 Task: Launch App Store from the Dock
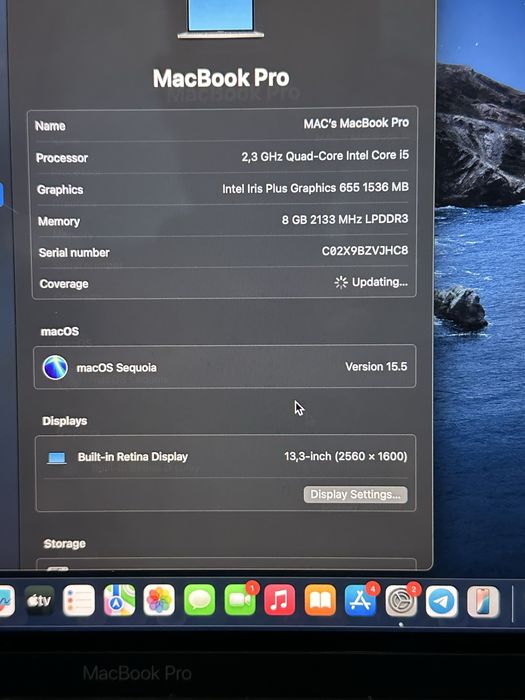point(360,600)
